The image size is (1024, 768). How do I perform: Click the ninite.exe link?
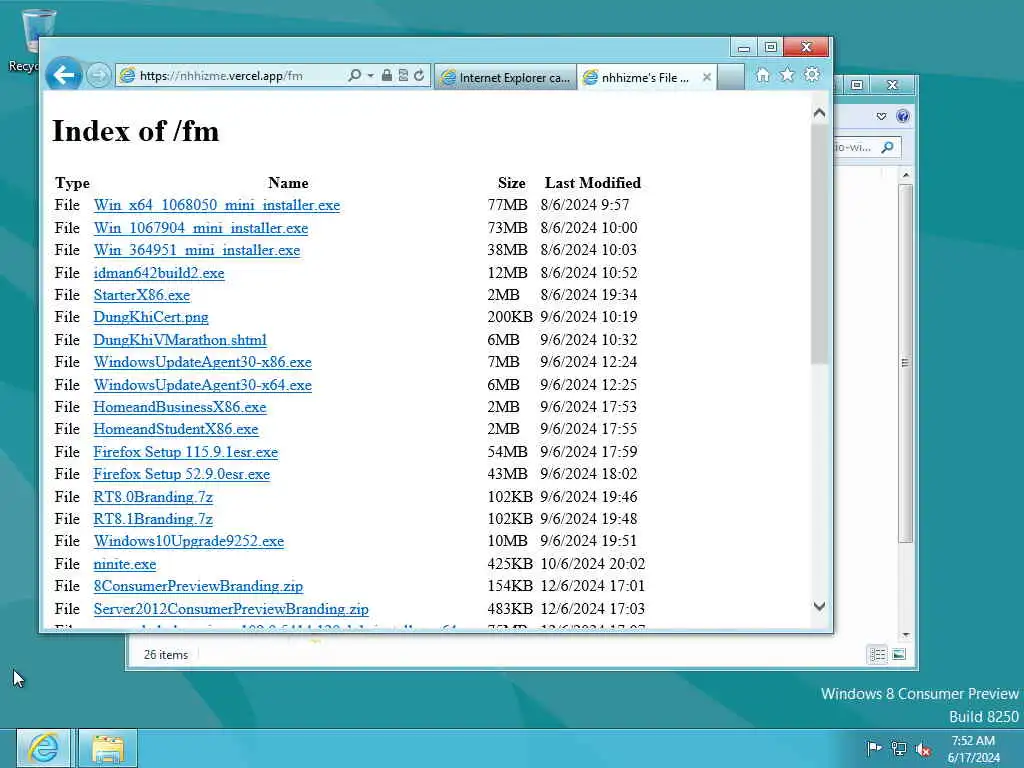[x=125, y=565]
